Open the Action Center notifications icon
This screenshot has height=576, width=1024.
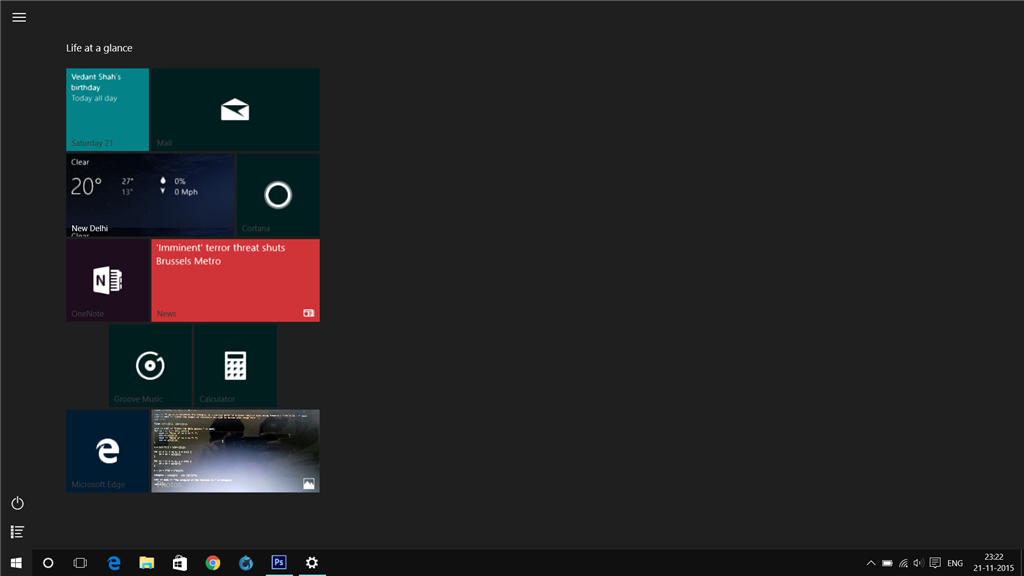tap(935, 563)
